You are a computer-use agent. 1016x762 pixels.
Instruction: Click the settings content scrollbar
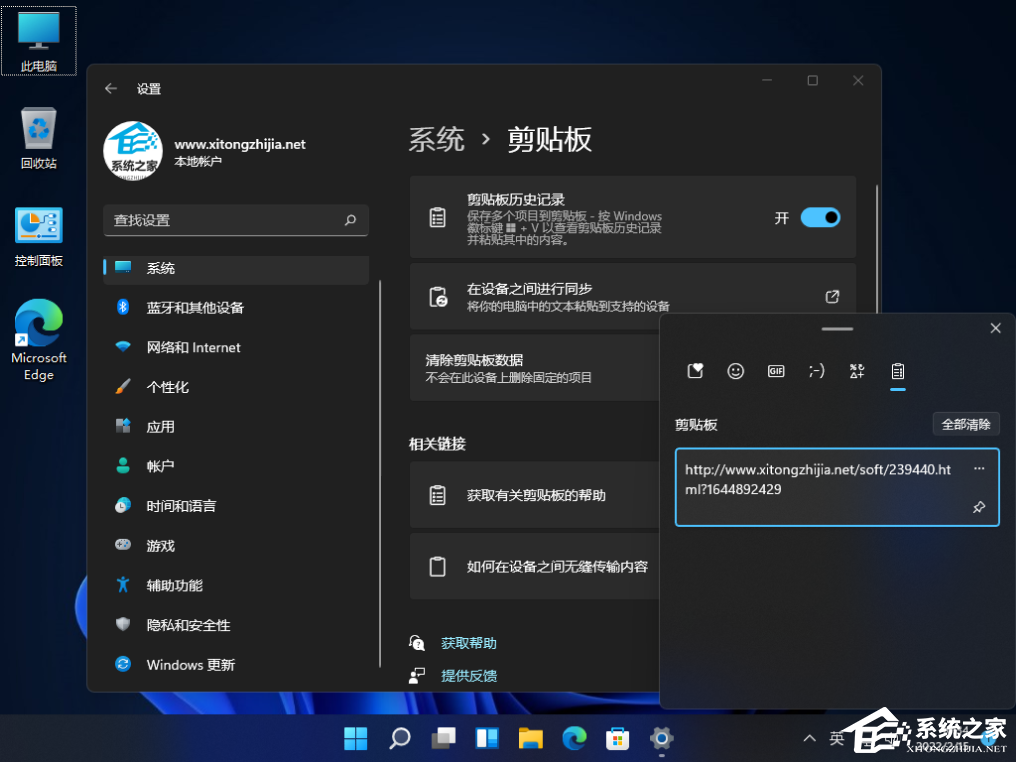pyautogui.click(x=877, y=249)
